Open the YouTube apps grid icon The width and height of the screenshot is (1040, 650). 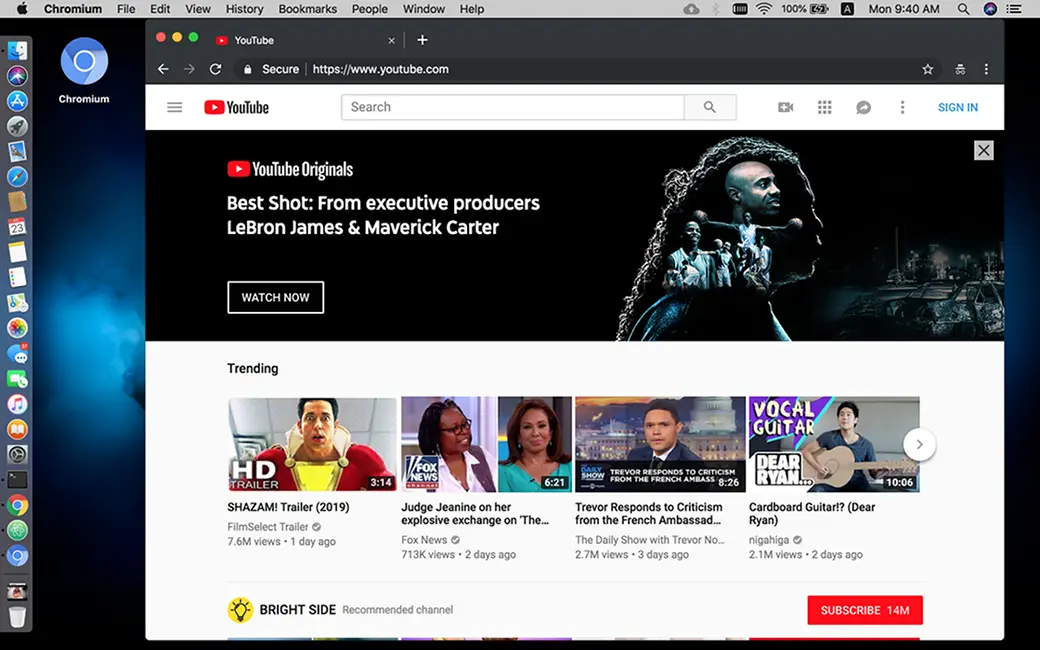point(825,107)
